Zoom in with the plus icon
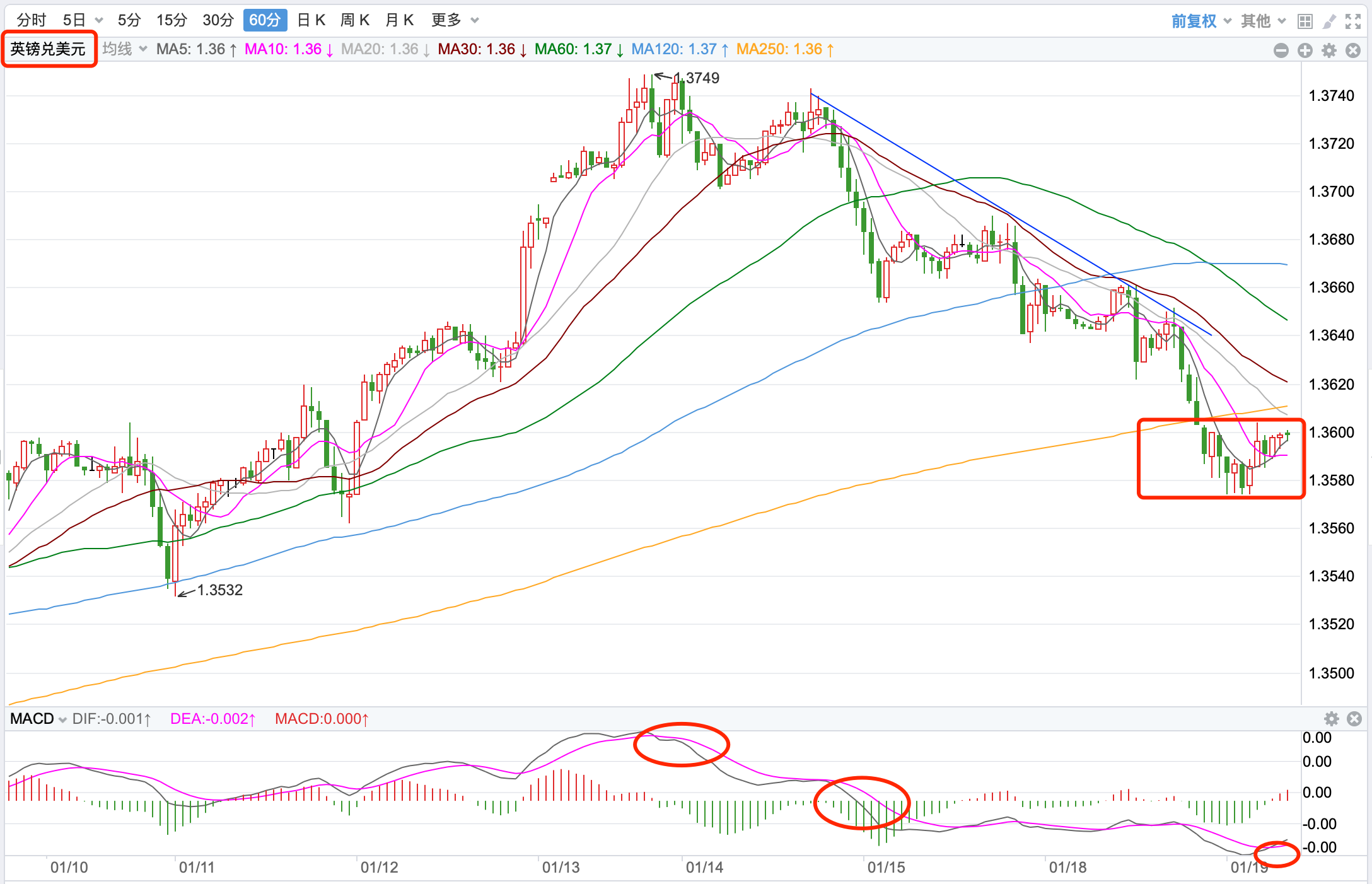Image resolution: width=1372 pixels, height=884 pixels. [x=1305, y=50]
